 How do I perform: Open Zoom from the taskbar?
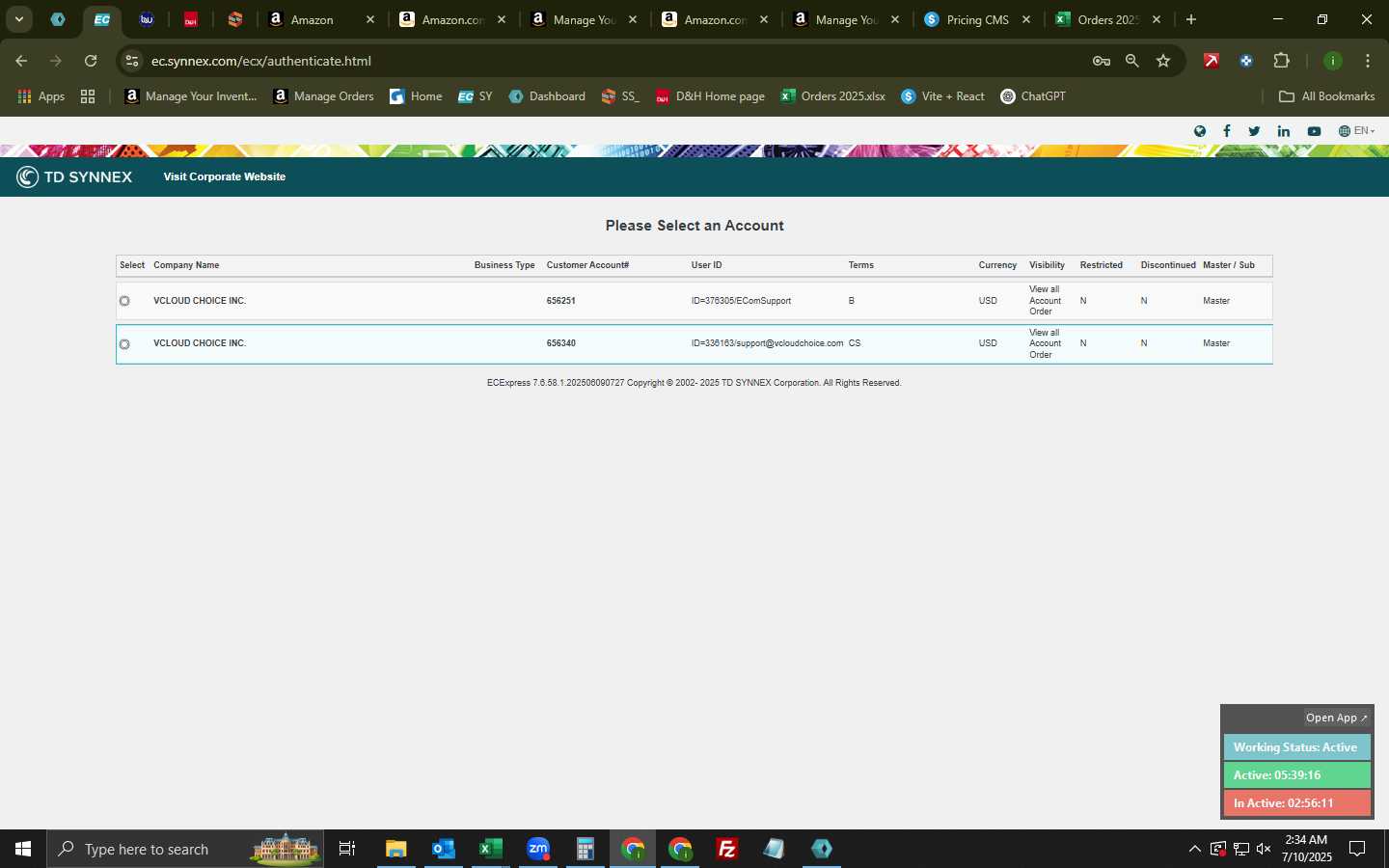[x=537, y=849]
